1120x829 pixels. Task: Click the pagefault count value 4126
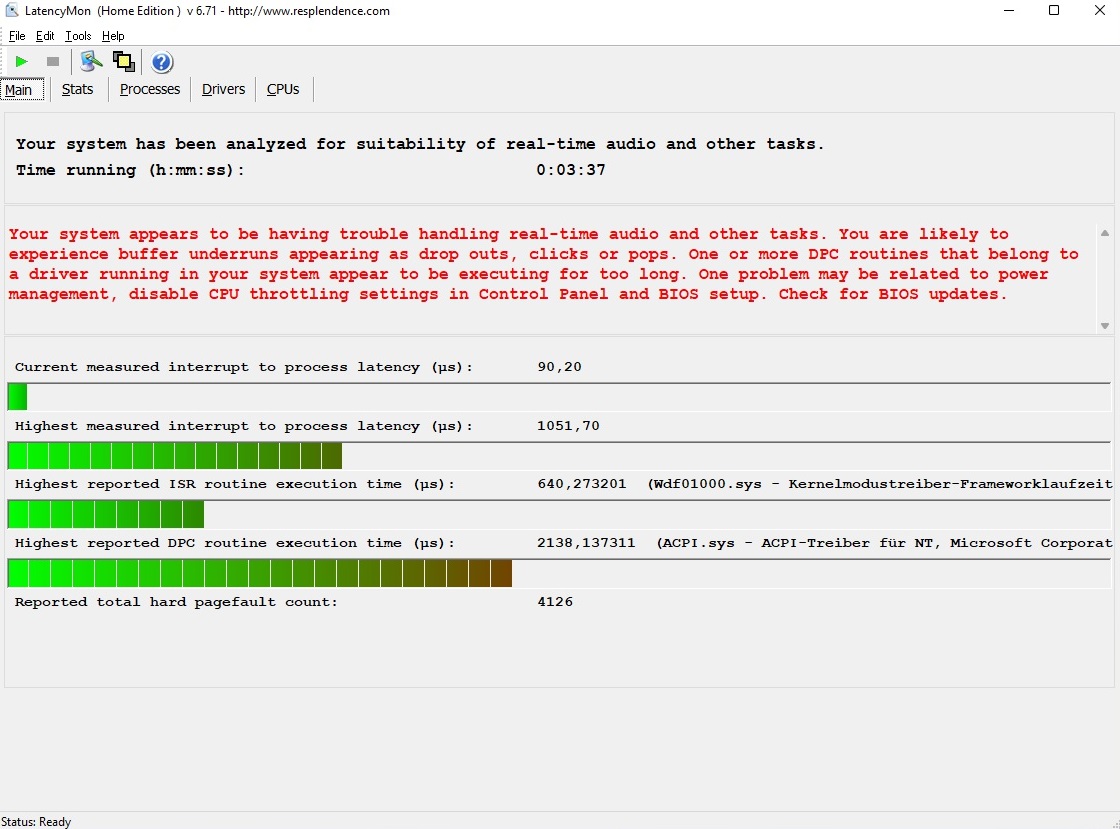pos(555,602)
